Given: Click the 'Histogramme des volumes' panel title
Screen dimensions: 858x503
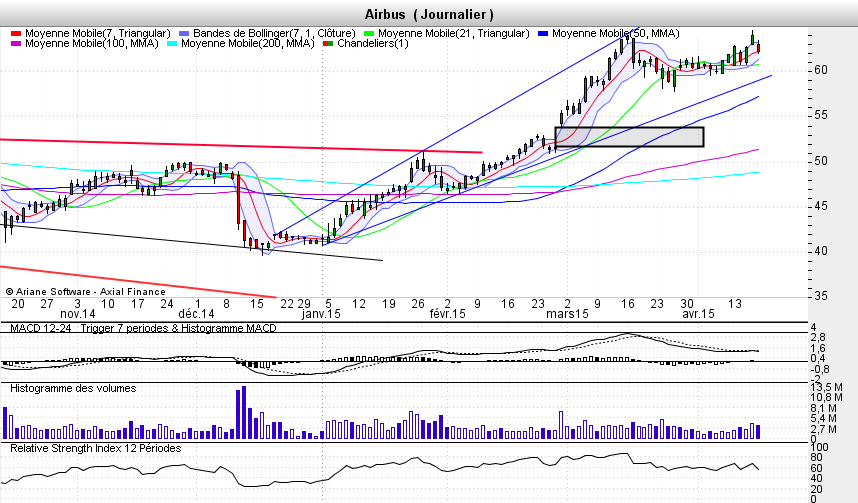Looking at the screenshot, I should pos(73,388).
